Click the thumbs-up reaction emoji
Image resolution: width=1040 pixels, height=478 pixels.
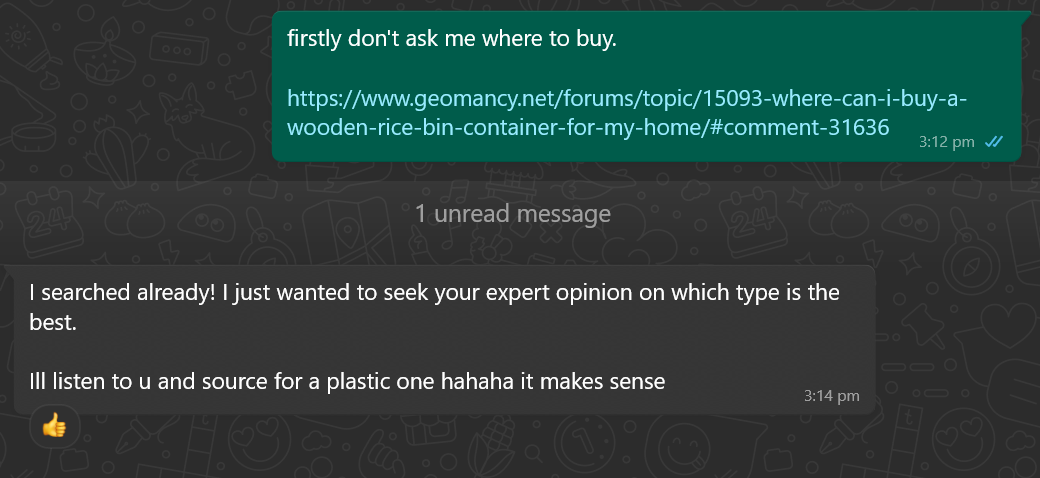click(54, 428)
